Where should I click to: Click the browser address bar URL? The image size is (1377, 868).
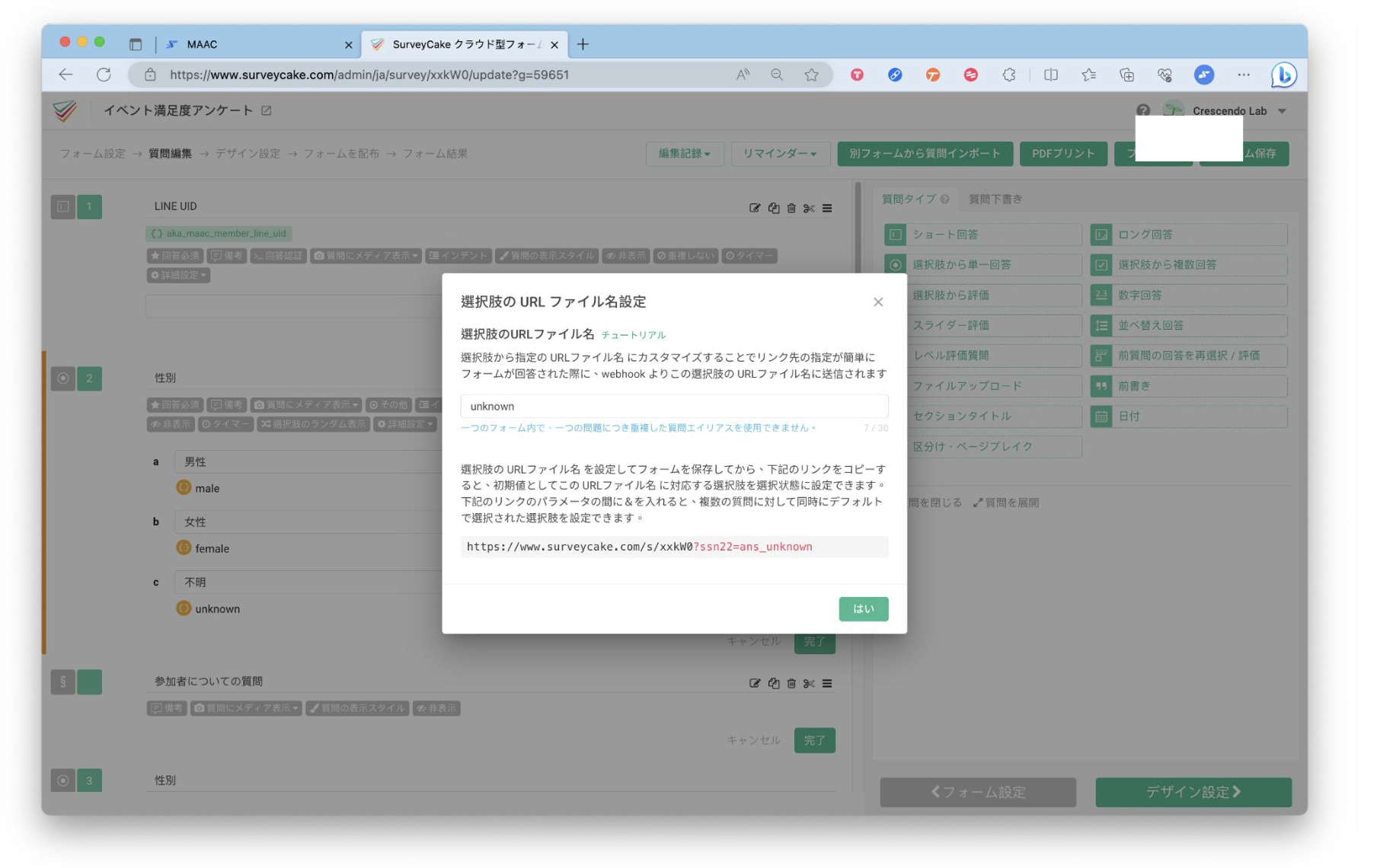pyautogui.click(x=369, y=75)
